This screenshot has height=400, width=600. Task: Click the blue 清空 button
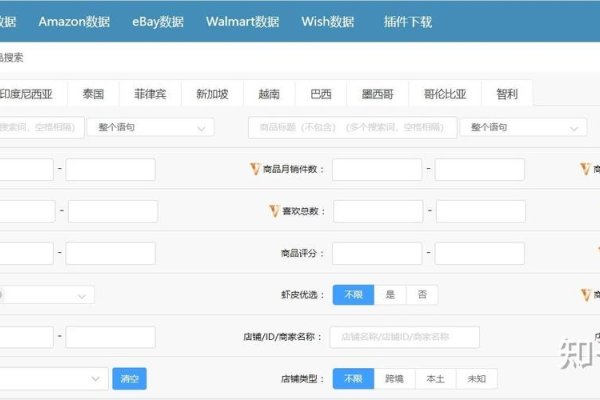(129, 379)
